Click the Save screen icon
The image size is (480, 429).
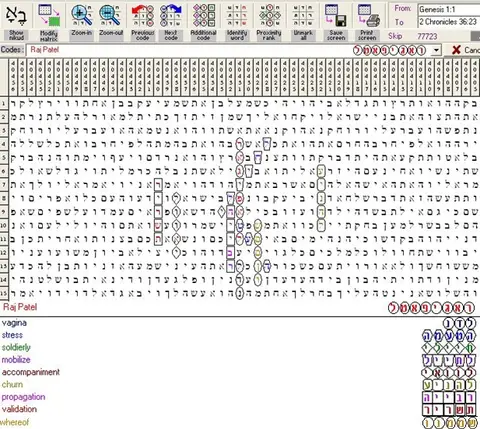coord(336,16)
